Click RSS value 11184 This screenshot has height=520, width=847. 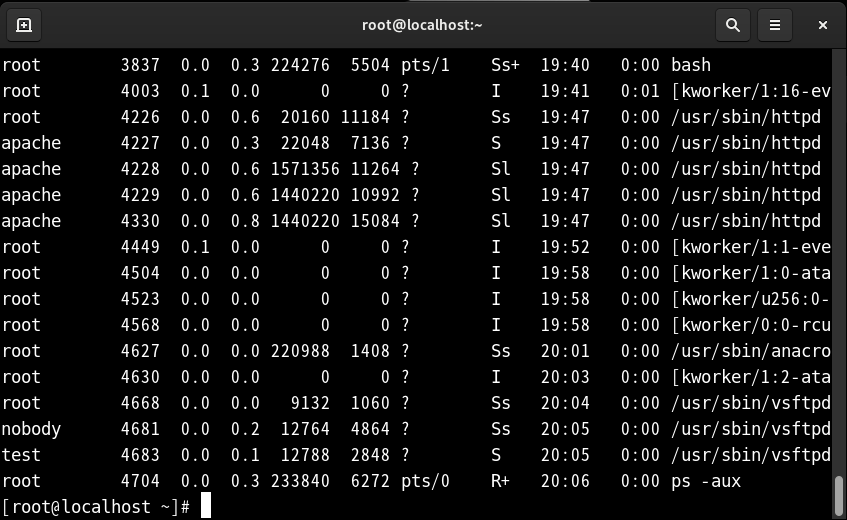[365, 117]
